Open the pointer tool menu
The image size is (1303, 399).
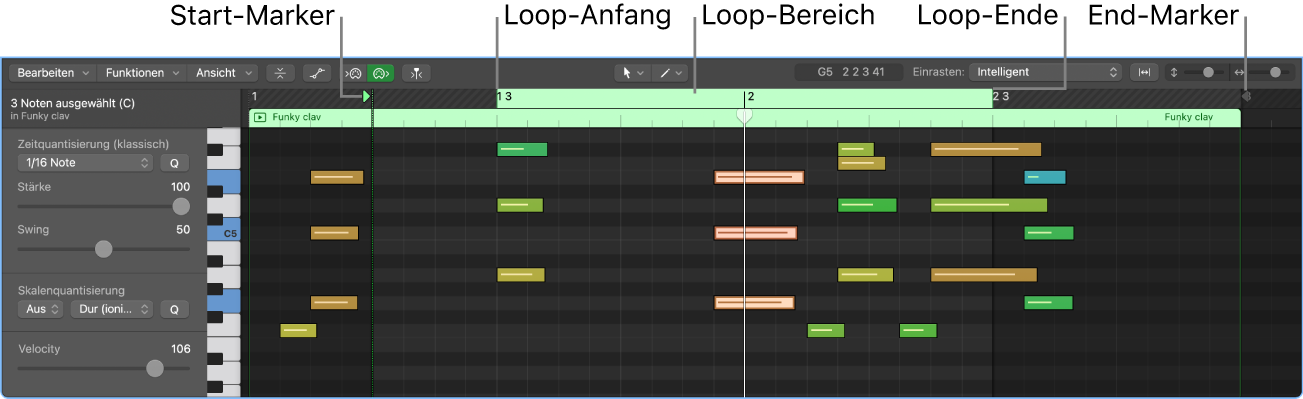(632, 73)
